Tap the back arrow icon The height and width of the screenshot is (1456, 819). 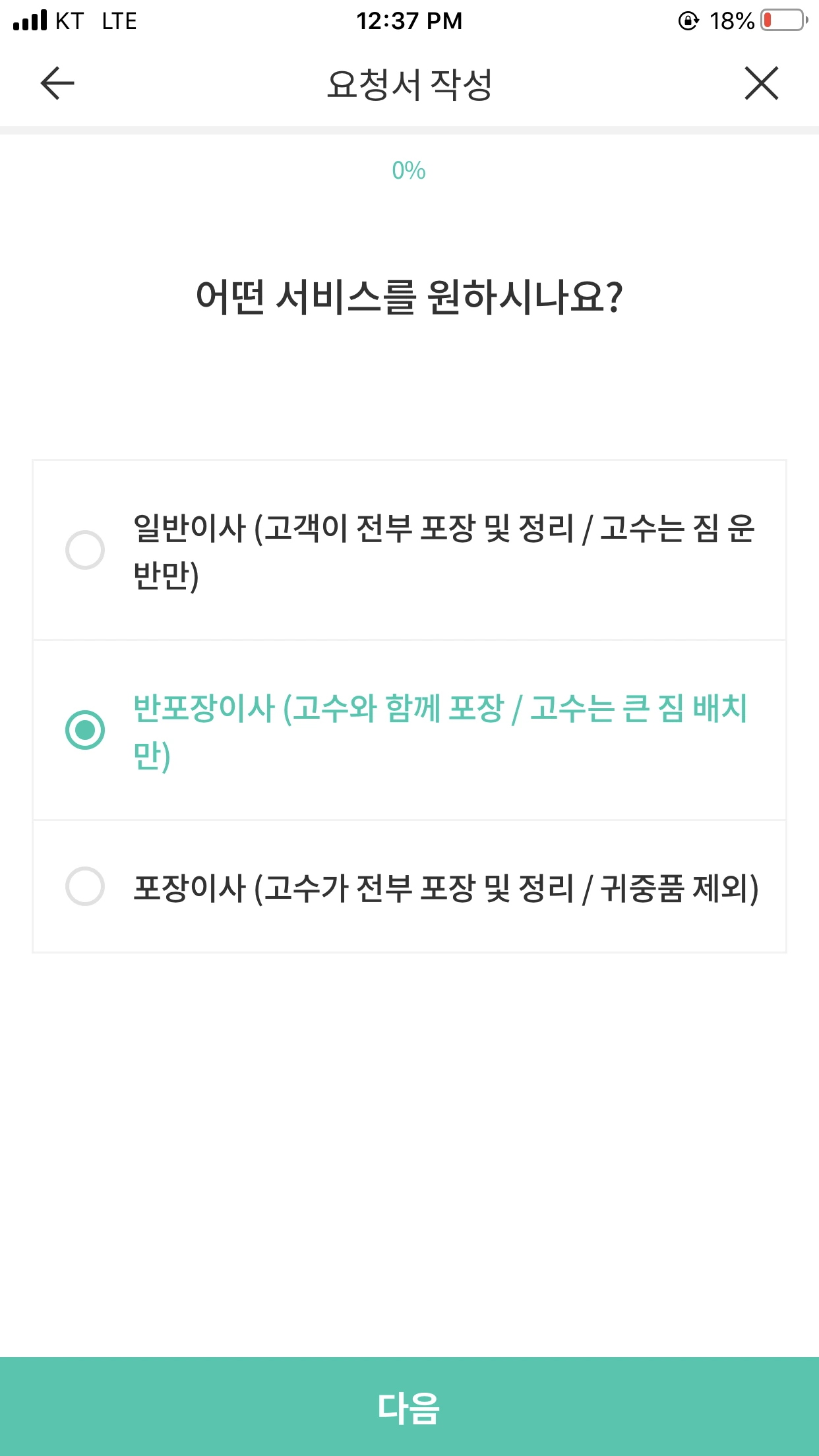(57, 83)
